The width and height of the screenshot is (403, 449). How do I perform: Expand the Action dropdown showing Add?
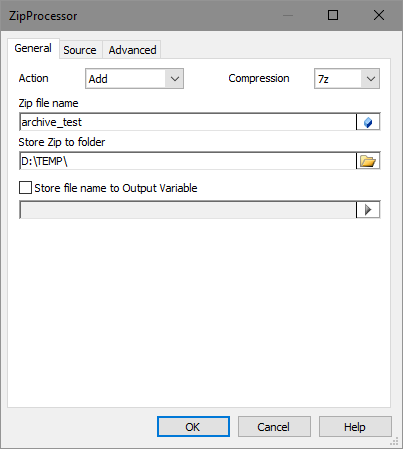pyautogui.click(x=134, y=79)
